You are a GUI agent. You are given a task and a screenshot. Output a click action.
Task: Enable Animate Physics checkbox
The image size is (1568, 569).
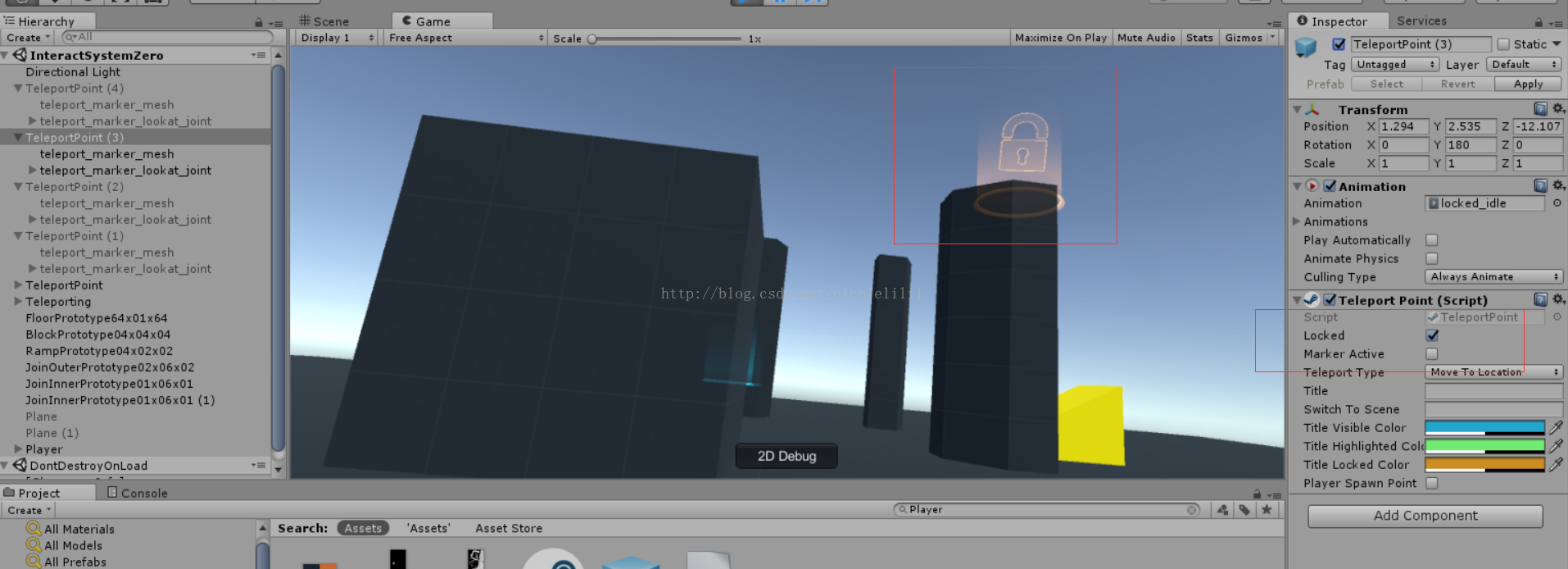point(1432,258)
